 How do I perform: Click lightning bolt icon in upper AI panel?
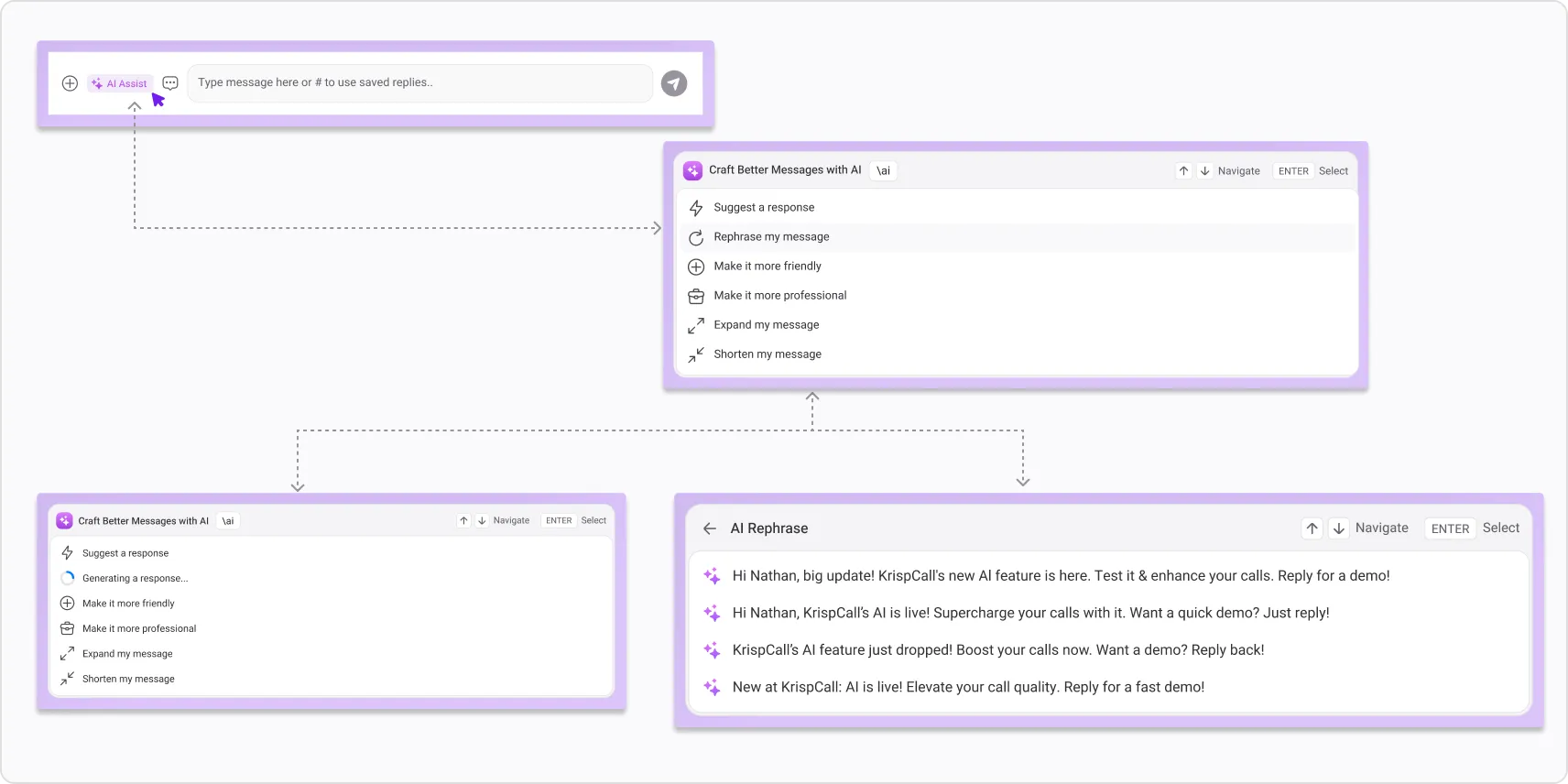click(x=696, y=208)
